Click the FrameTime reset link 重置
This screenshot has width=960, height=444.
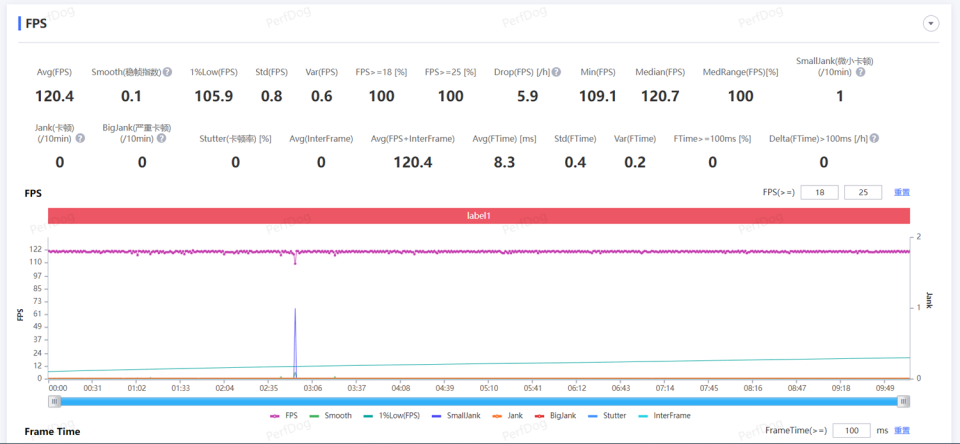tap(902, 431)
